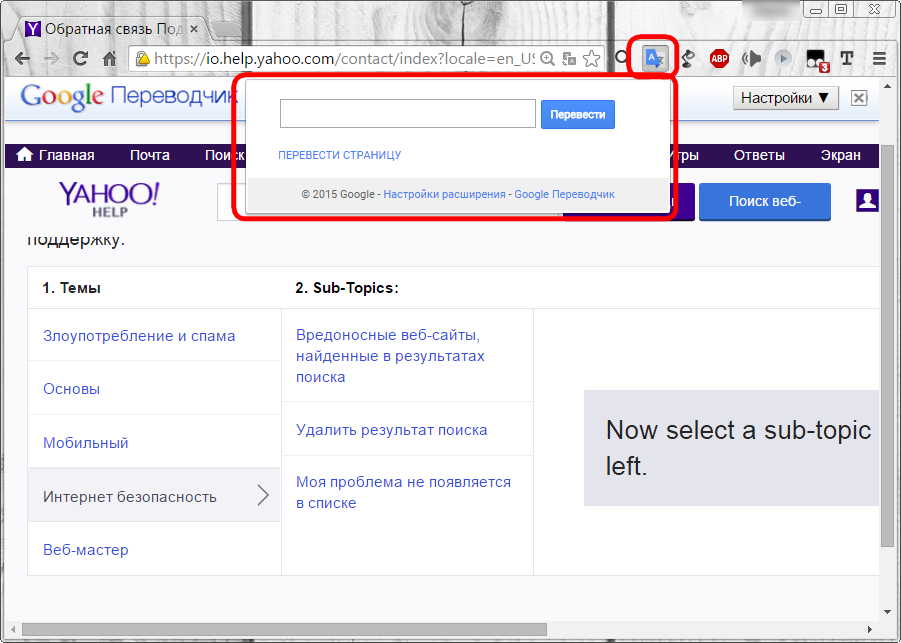Bookmark this page with the star icon
The width and height of the screenshot is (901, 643).
591,58
